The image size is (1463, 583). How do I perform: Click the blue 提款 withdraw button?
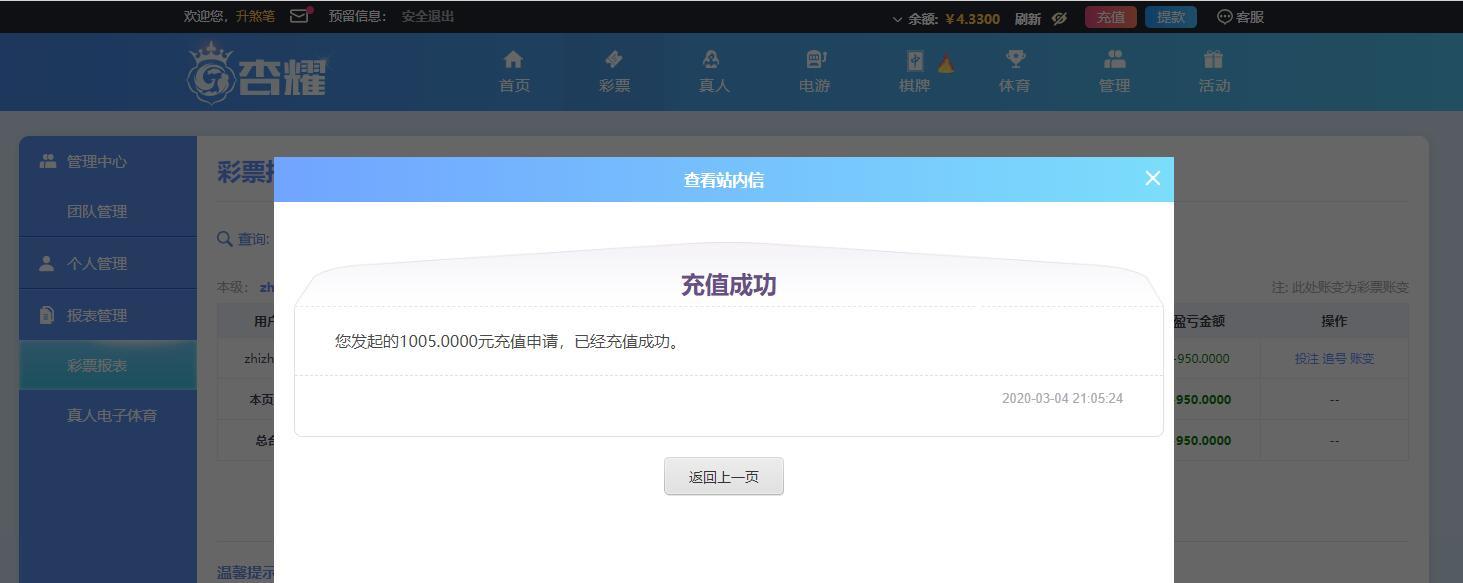(x=1170, y=17)
